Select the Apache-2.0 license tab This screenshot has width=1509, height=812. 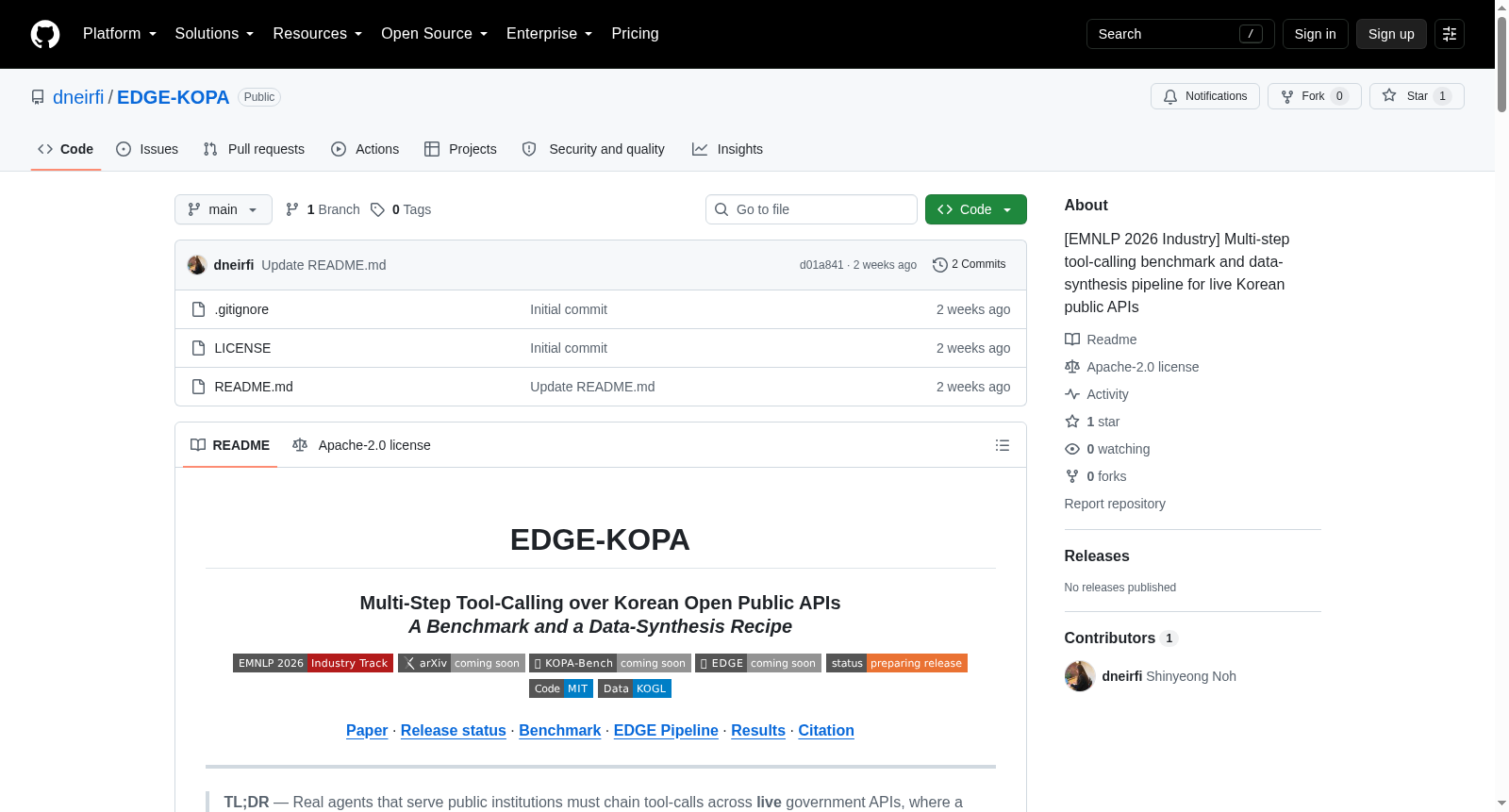coord(361,445)
